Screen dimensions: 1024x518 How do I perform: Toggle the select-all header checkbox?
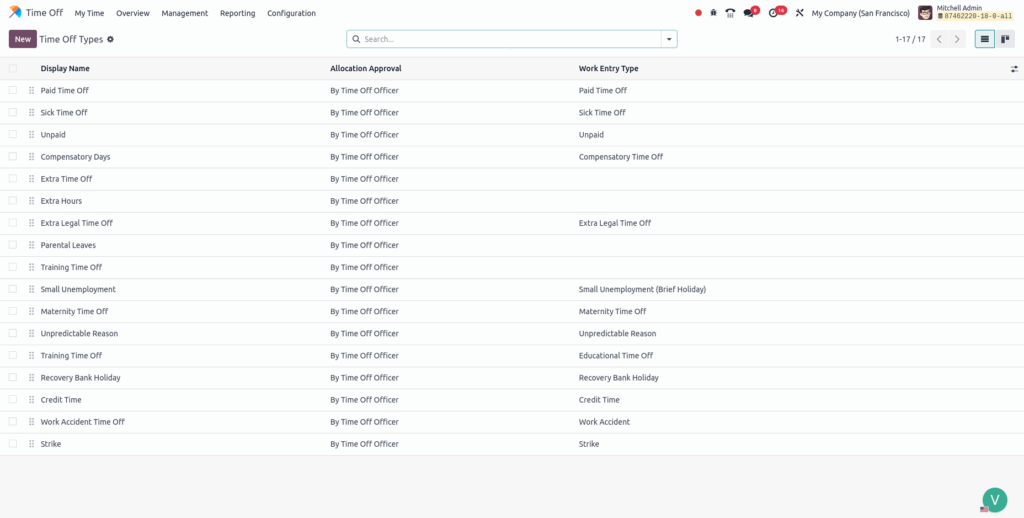tap(13, 69)
